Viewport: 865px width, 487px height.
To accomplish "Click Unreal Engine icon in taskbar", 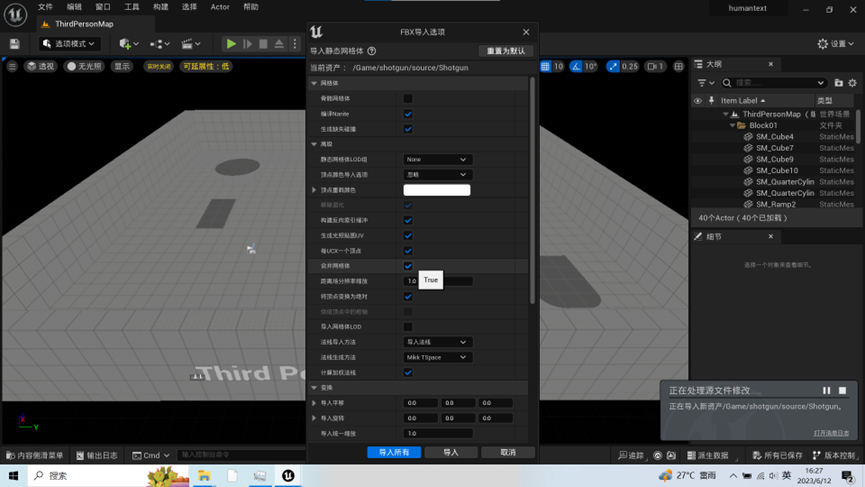I will click(x=288, y=475).
